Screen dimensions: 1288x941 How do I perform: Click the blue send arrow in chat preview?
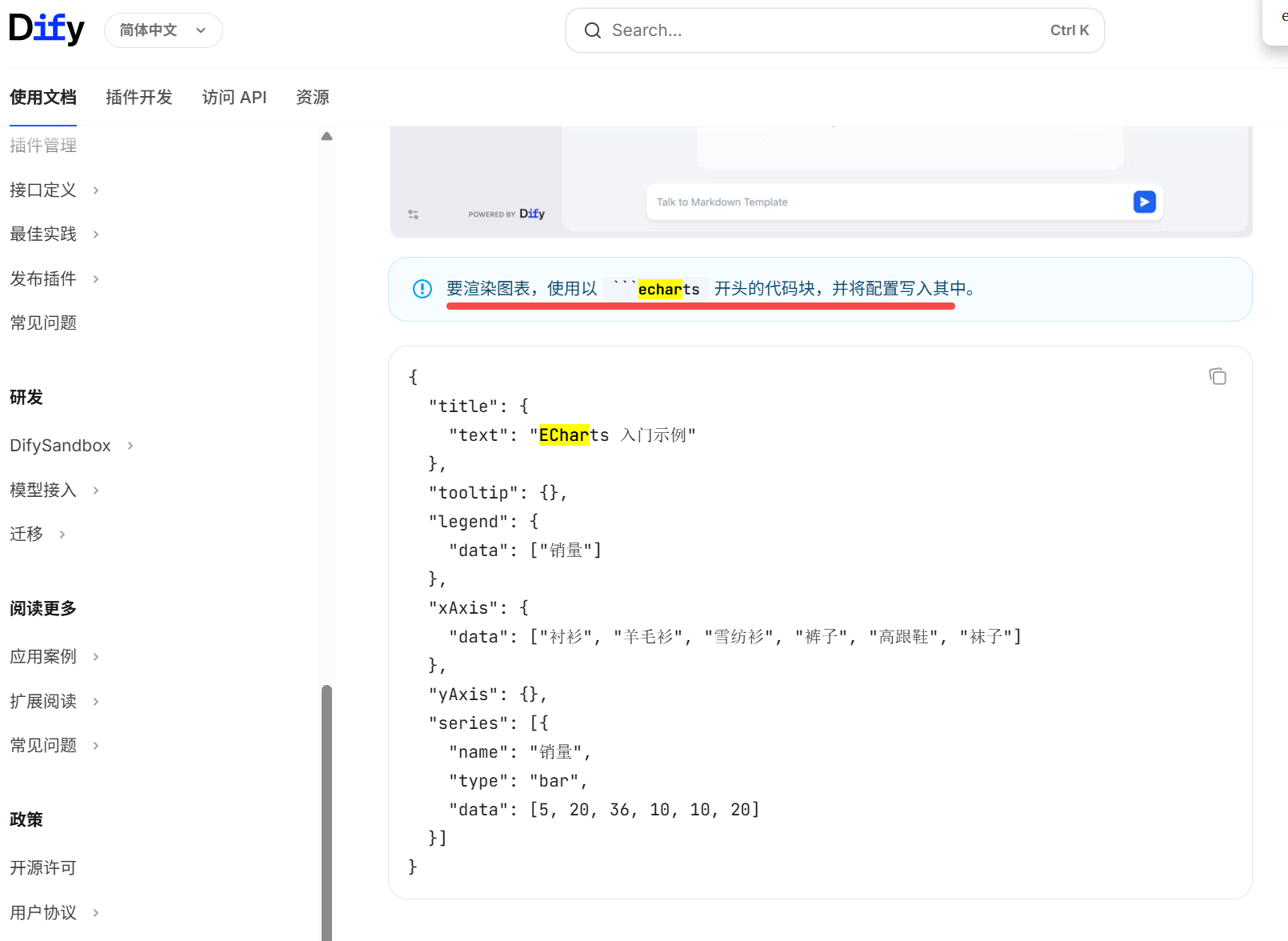[1144, 202]
